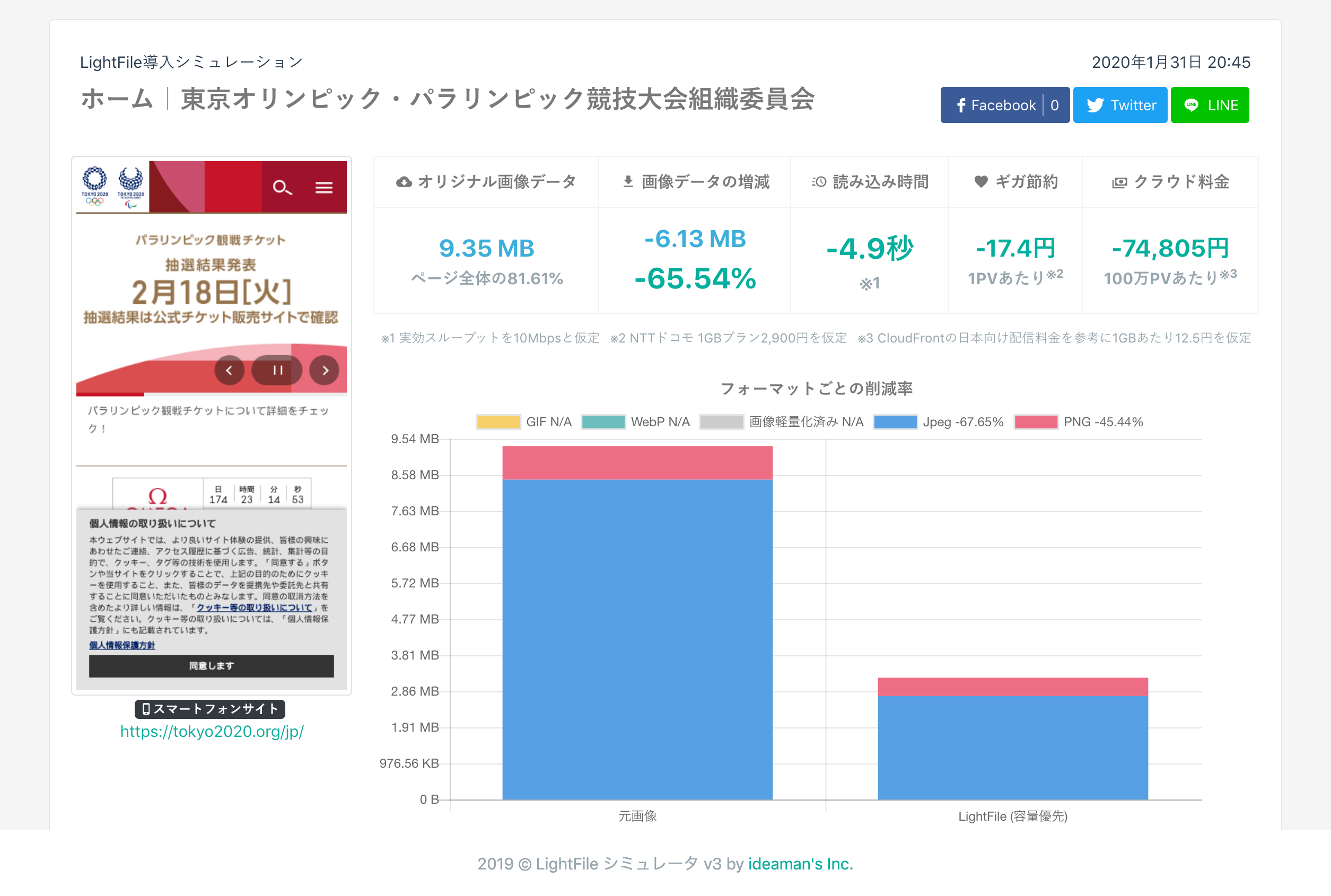
Task: Toggle the 画像軽量化済み N/A legend swatch
Action: pos(722,421)
